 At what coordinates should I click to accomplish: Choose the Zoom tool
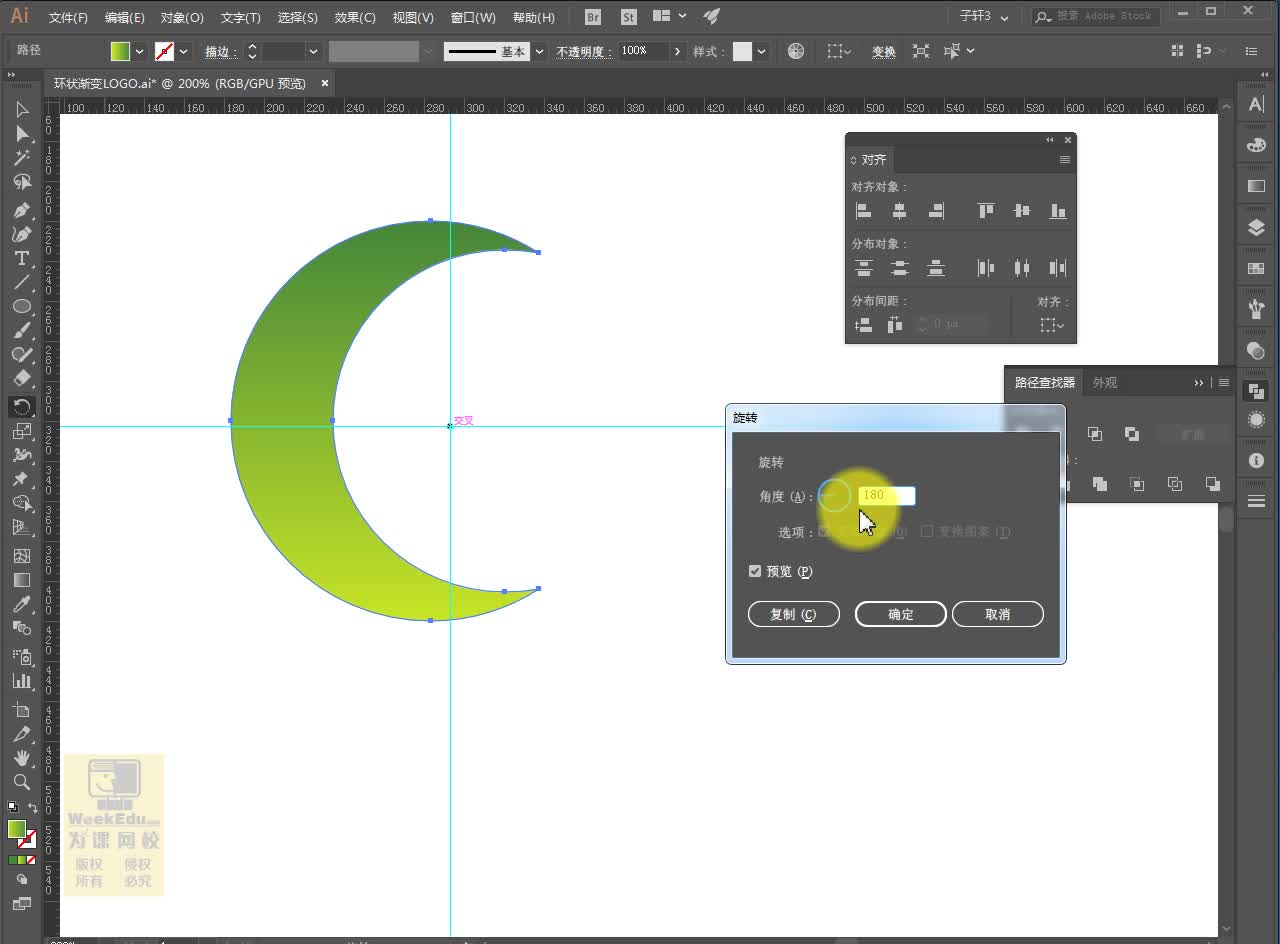(22, 782)
